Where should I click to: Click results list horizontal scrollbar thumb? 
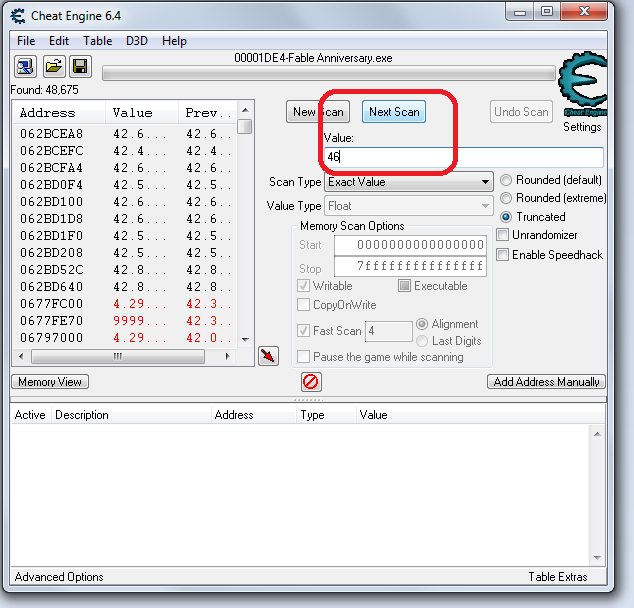point(118,357)
